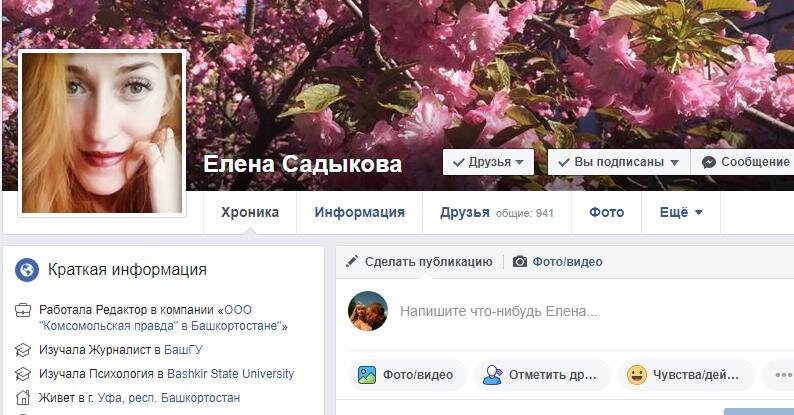Open the Друзья friendship dropdown
794x415 pixels.
coord(488,162)
